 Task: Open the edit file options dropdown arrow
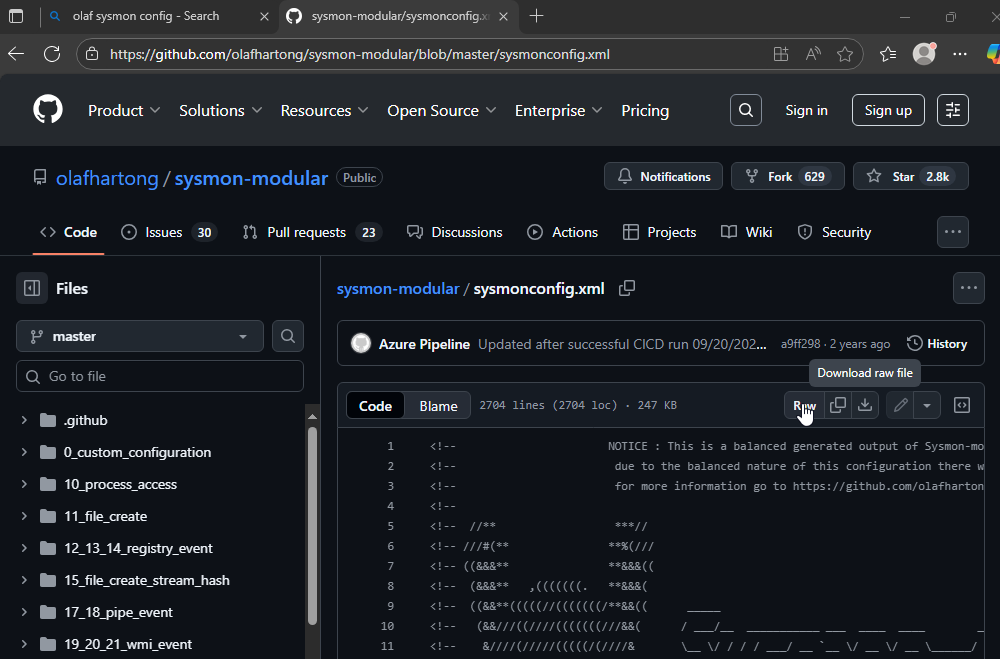pyautogui.click(x=927, y=405)
